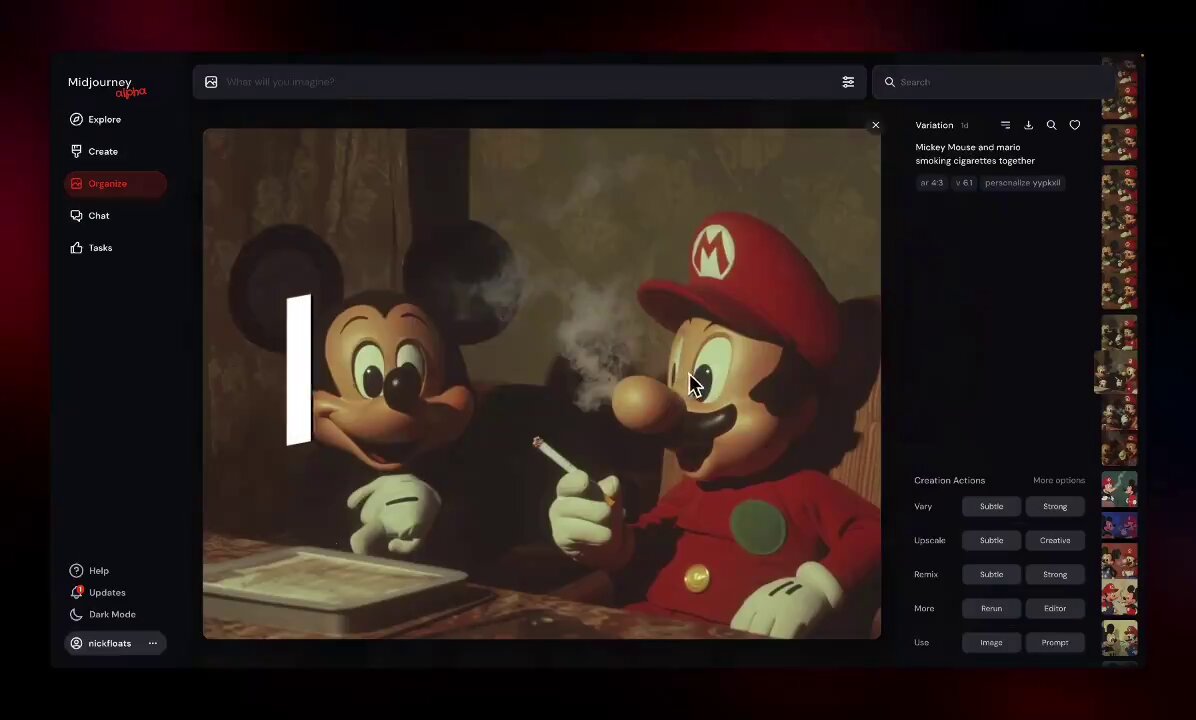Screen dimensions: 1196x720
Task: Select the Organize sidebar item
Action: tap(115, 184)
